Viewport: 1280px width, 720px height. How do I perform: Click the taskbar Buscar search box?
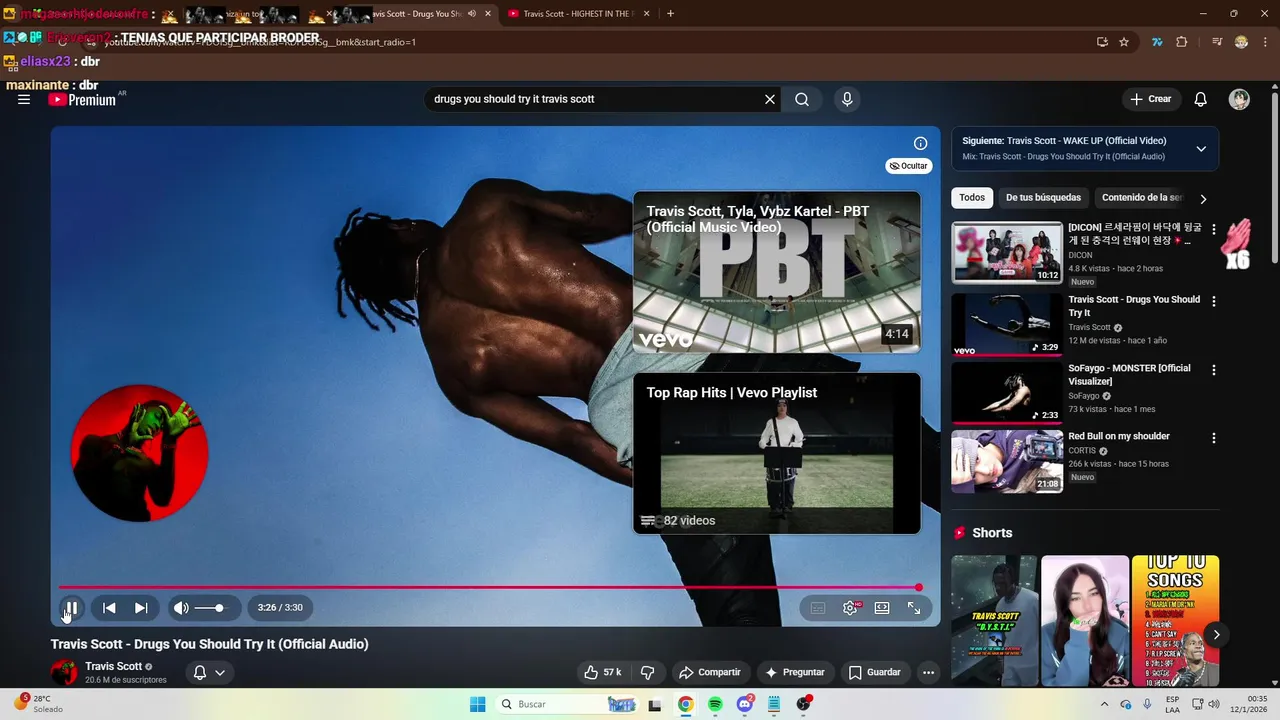tap(565, 704)
